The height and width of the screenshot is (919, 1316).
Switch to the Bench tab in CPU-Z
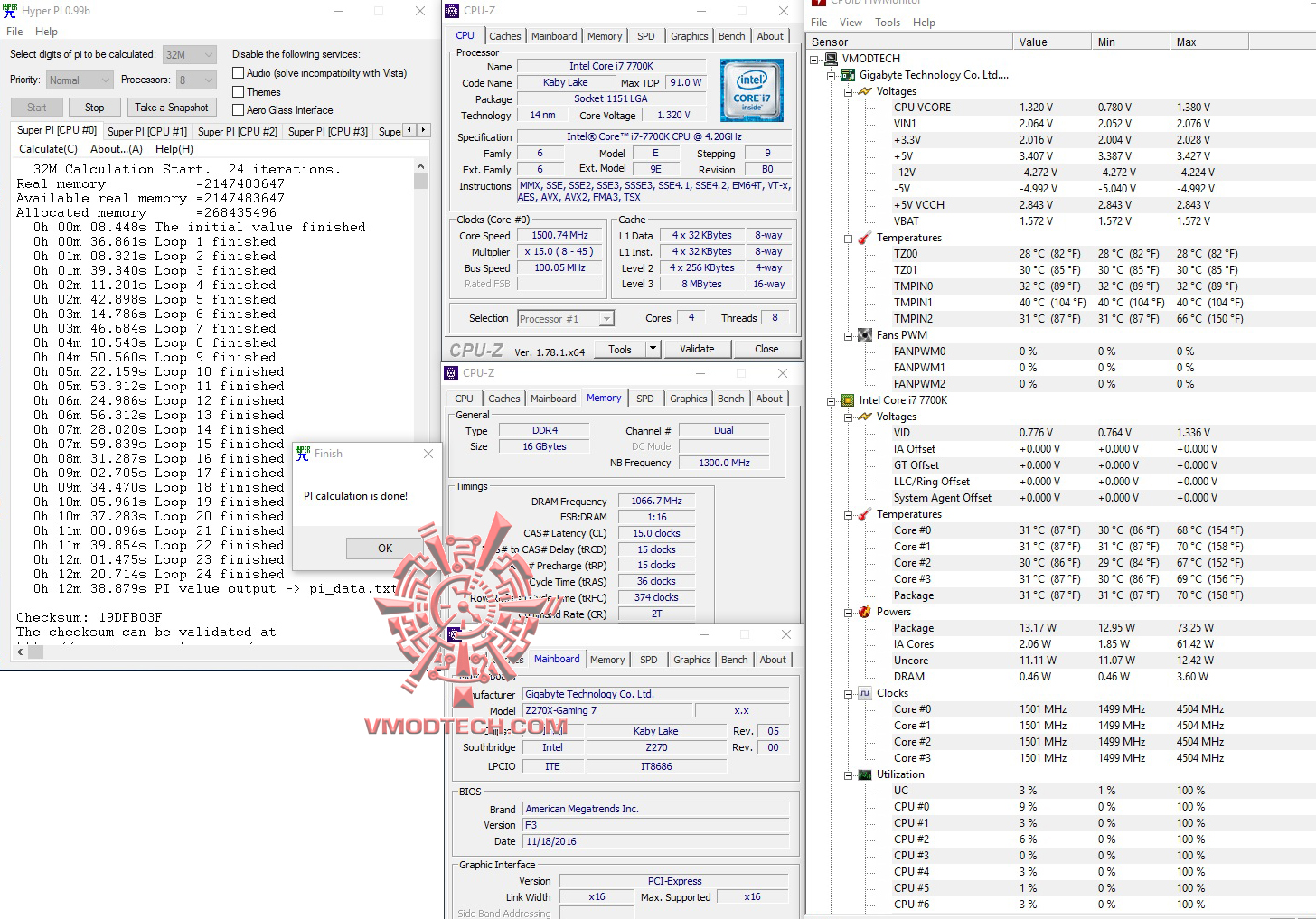(731, 35)
